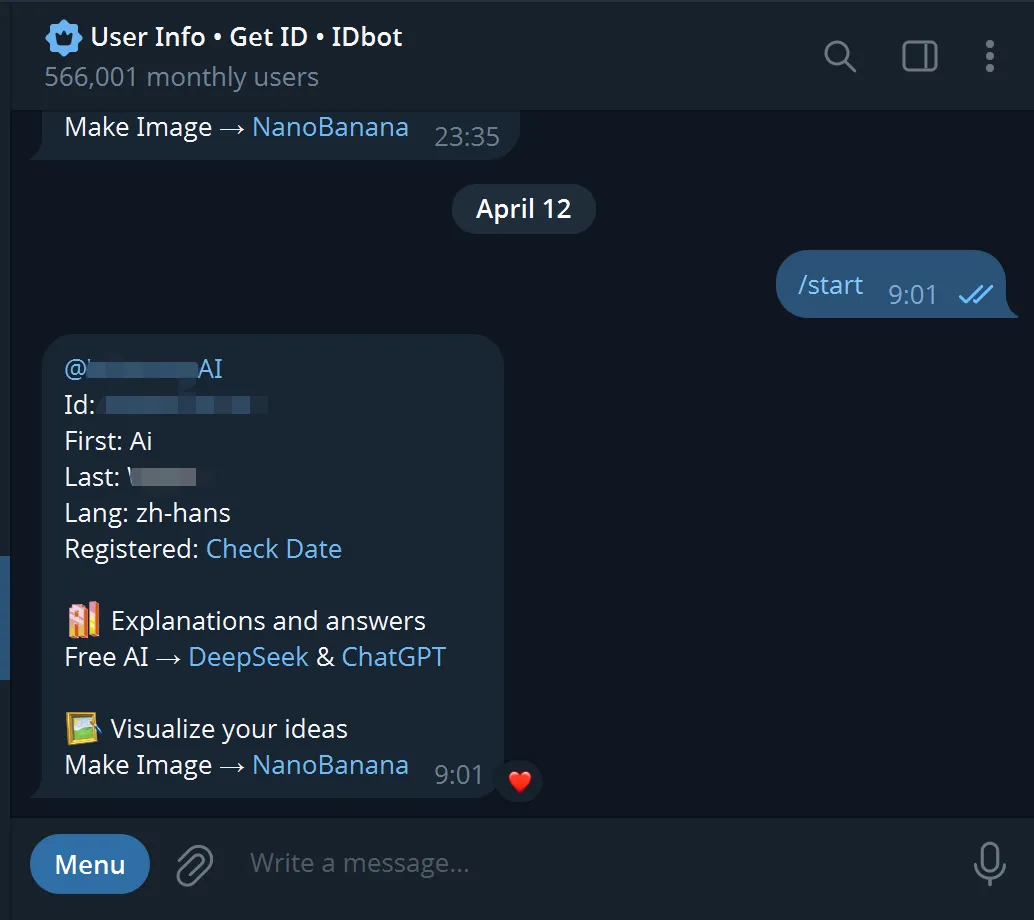
Task: Toggle the right sidebar panel
Action: tap(919, 56)
